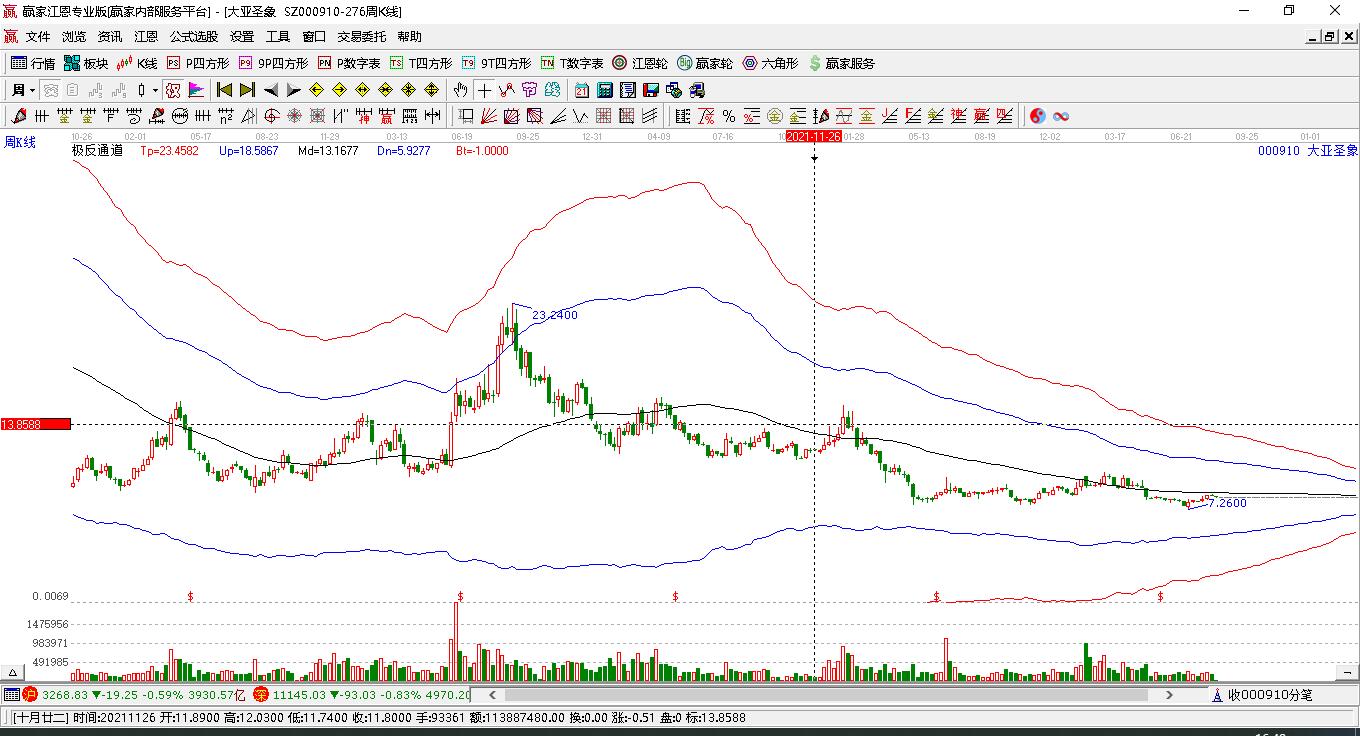This screenshot has height=736, width=1360.
Task: Open the 9P四方形 tool
Action: 273,63
